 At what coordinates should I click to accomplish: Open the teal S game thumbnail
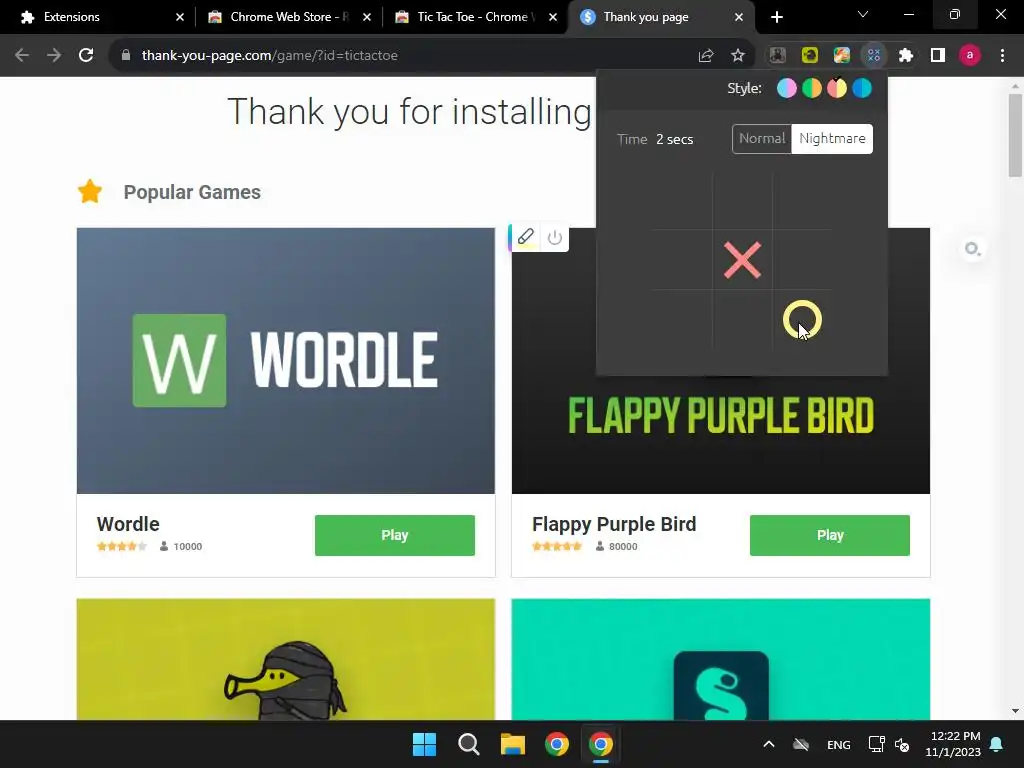[720, 660]
